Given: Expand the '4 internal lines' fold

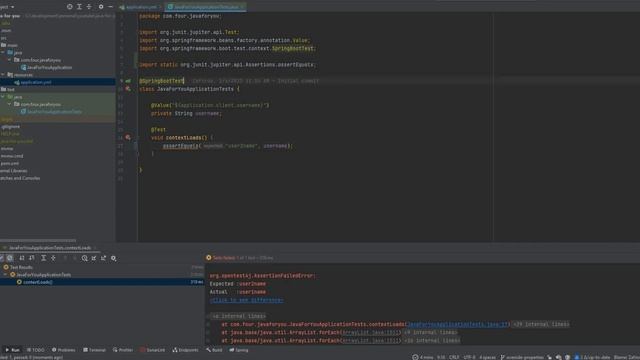Looking at the screenshot, I should tap(239, 316).
